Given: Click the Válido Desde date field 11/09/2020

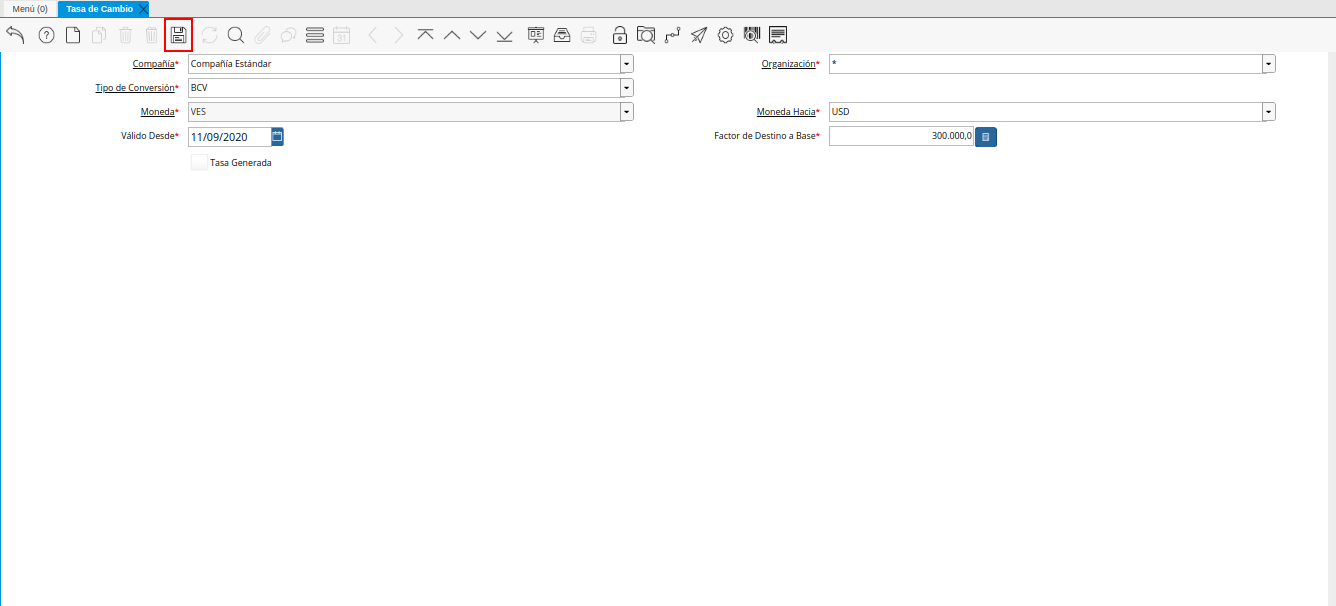Looking at the screenshot, I should pos(229,136).
